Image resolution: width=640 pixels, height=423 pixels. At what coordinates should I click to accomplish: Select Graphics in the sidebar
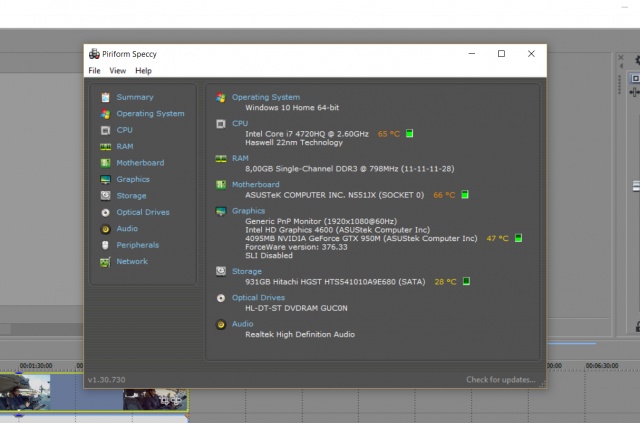click(x=133, y=179)
